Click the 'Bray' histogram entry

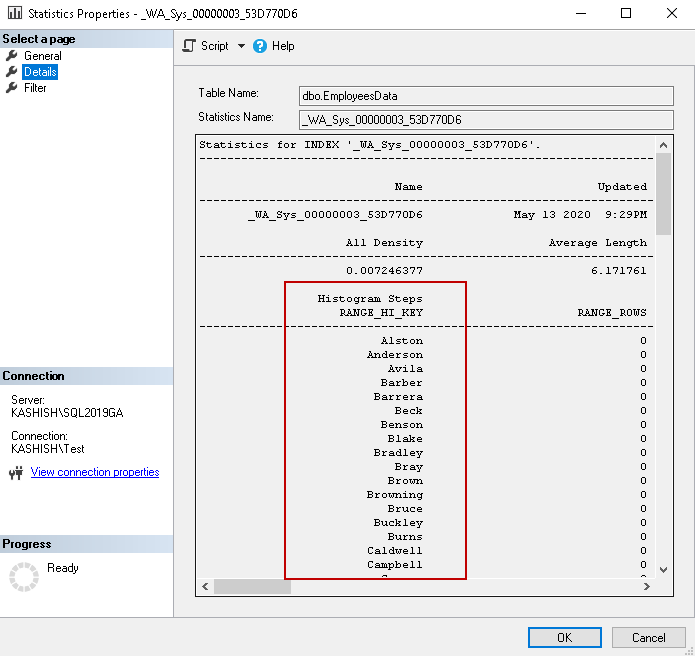409,467
